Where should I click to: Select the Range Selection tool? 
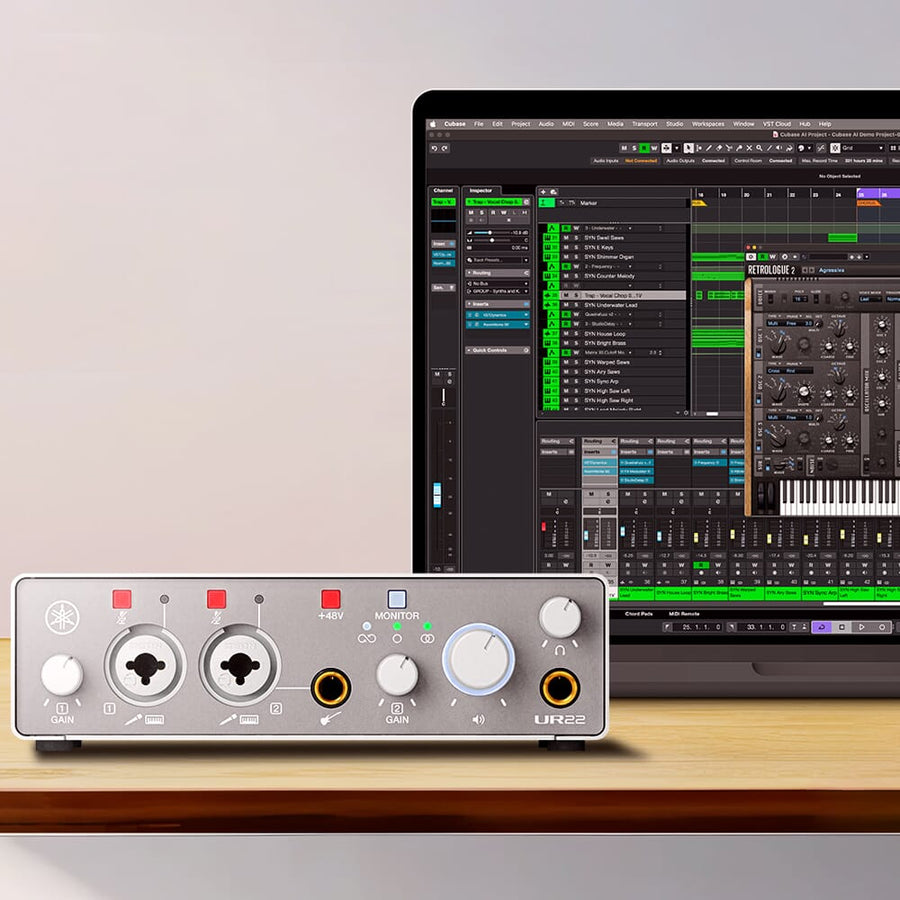click(x=699, y=148)
